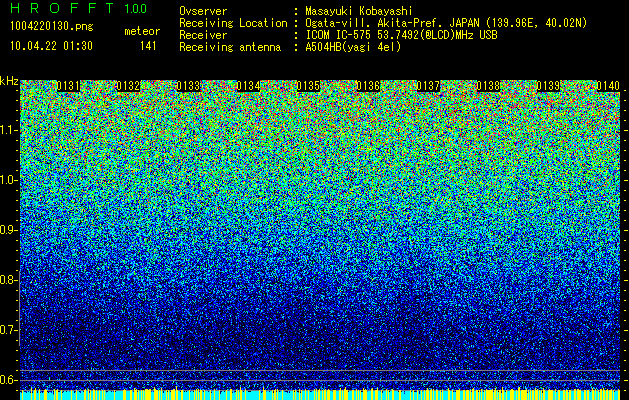Click the HROFFT 1.0.0 title text

point(79,8)
